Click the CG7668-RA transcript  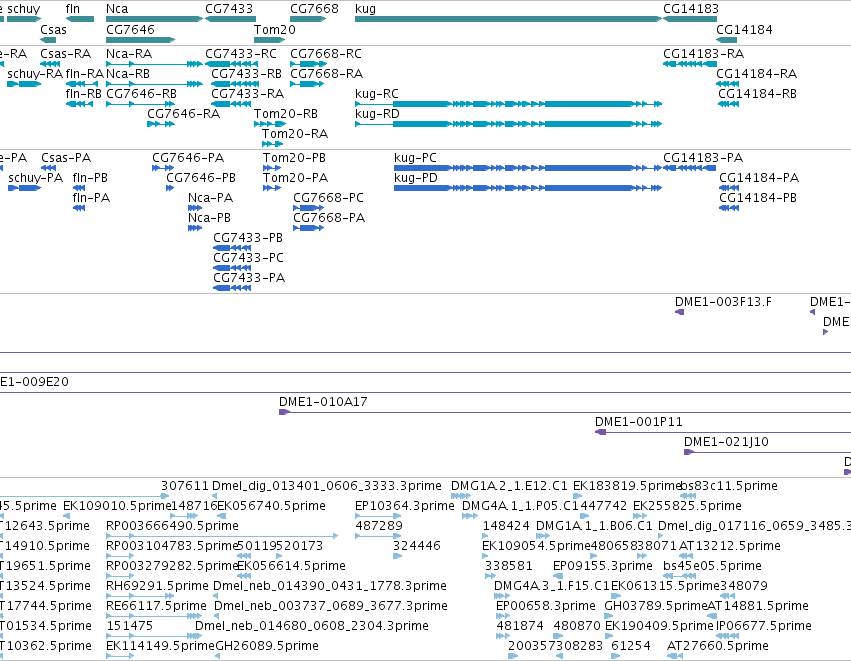coord(307,84)
